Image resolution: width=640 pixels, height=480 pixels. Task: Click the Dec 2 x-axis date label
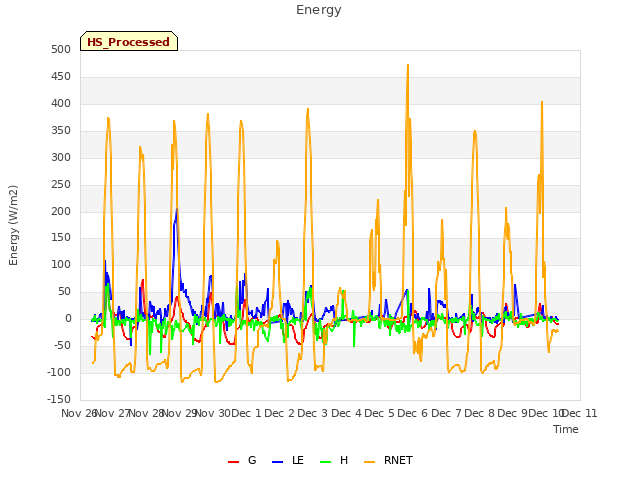point(280,413)
